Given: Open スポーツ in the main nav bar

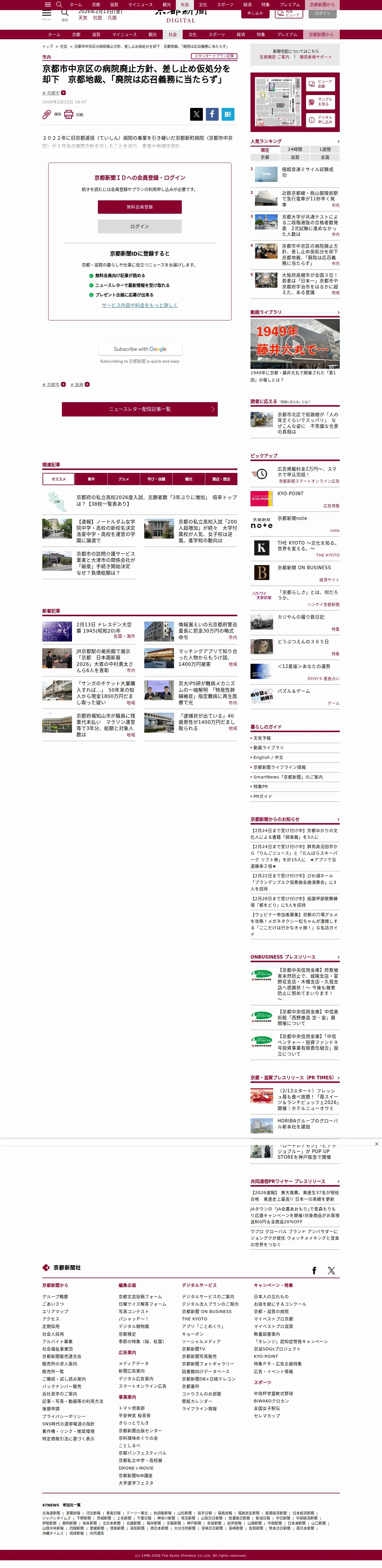Looking at the screenshot, I should (216, 35).
